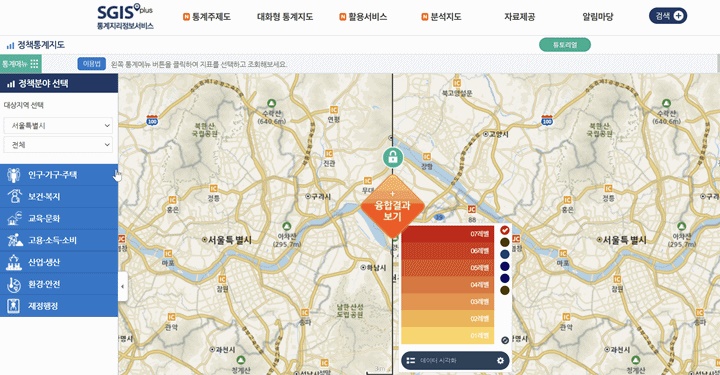Open the 전체 district dropdown
This screenshot has width=720, height=375.
(58, 145)
